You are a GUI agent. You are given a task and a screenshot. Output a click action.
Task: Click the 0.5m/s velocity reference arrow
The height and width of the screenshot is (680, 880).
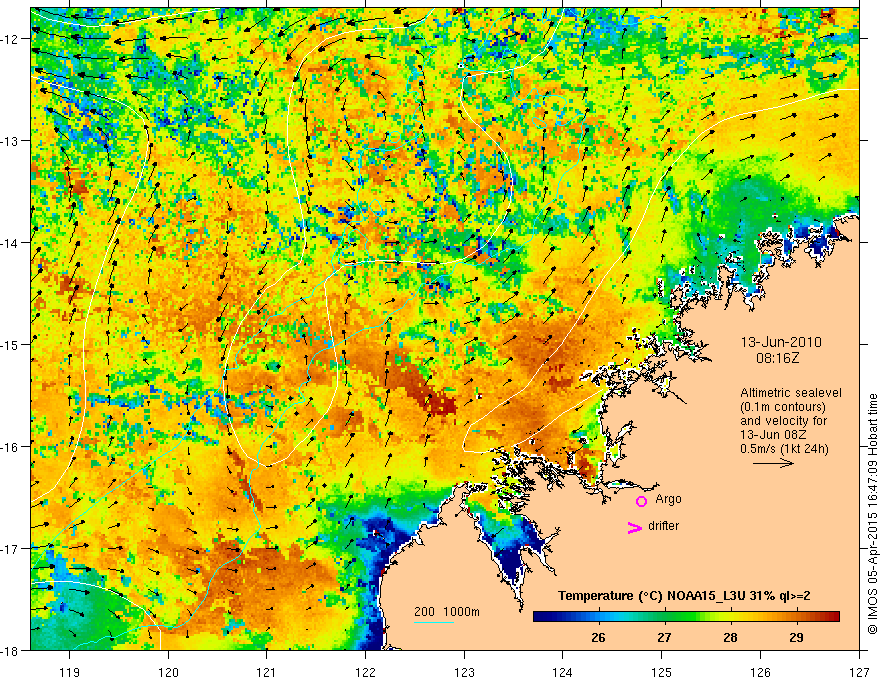[773, 463]
